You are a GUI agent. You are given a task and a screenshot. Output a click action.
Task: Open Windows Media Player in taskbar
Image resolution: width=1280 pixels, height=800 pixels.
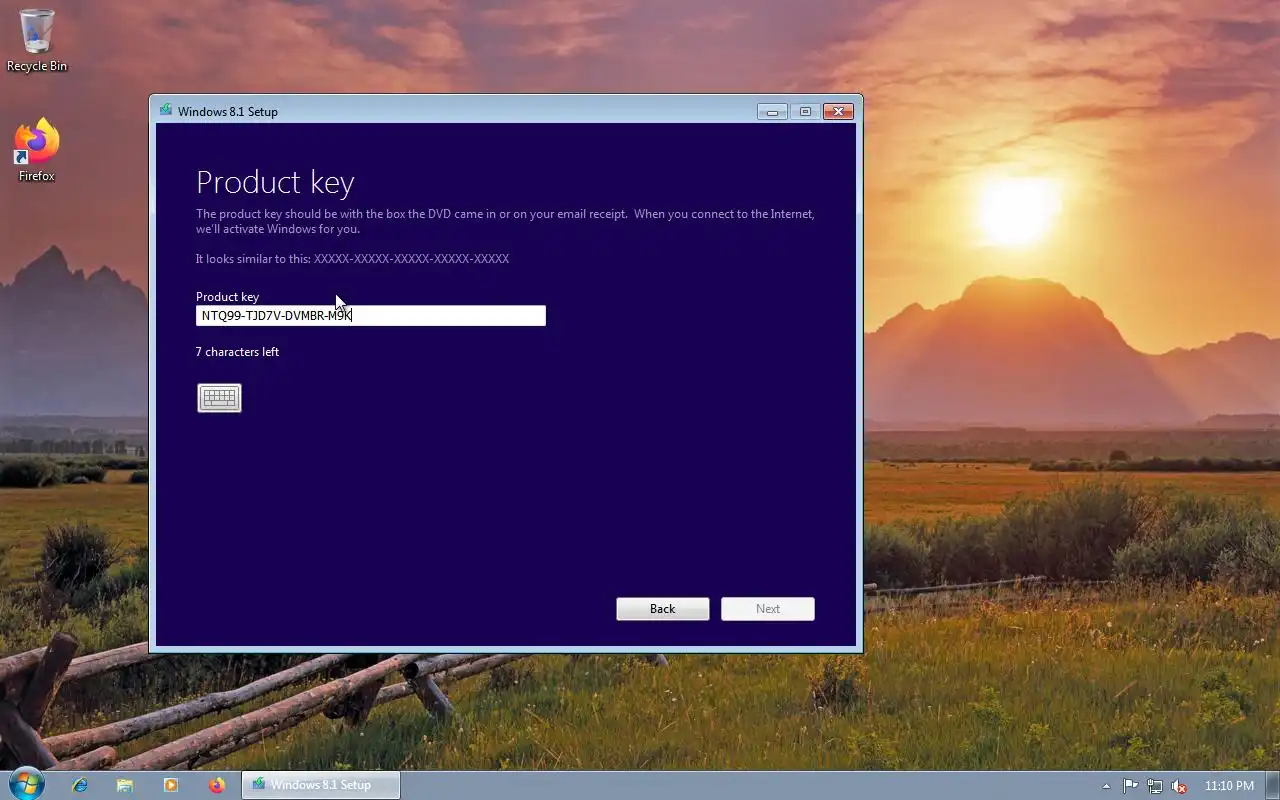click(x=170, y=785)
